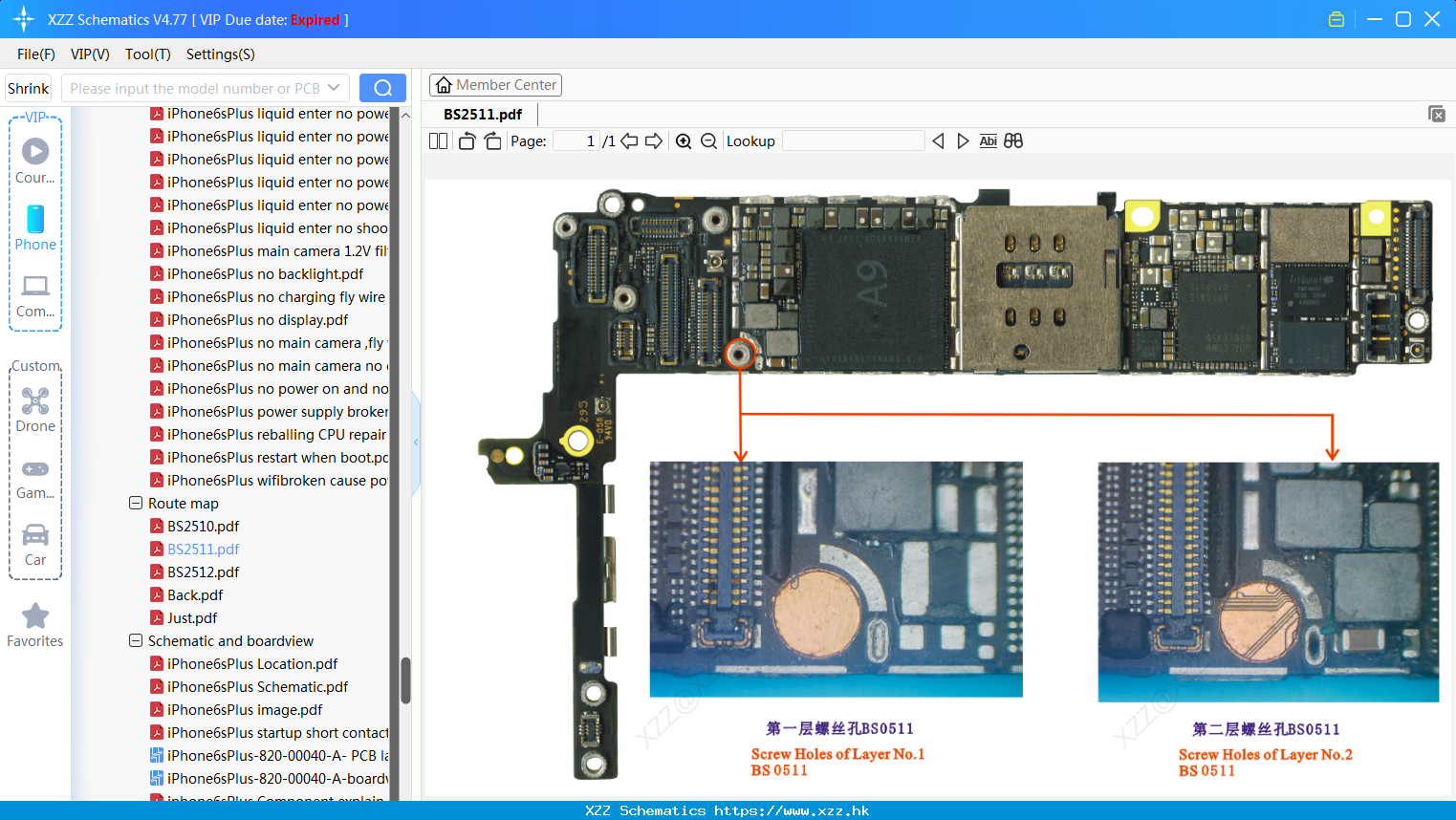
Task: Select the Car category icon
Action: [x=35, y=545]
